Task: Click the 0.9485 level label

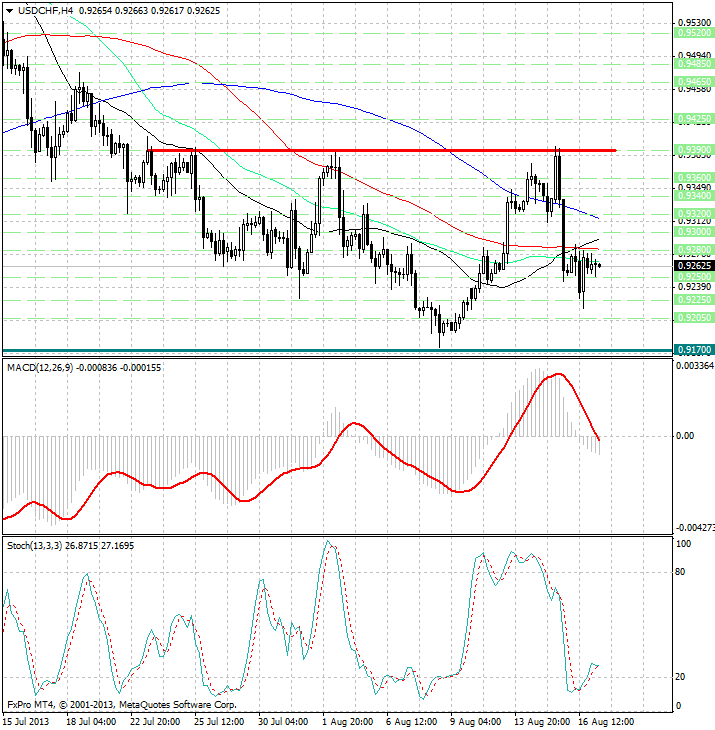Action: pos(693,64)
